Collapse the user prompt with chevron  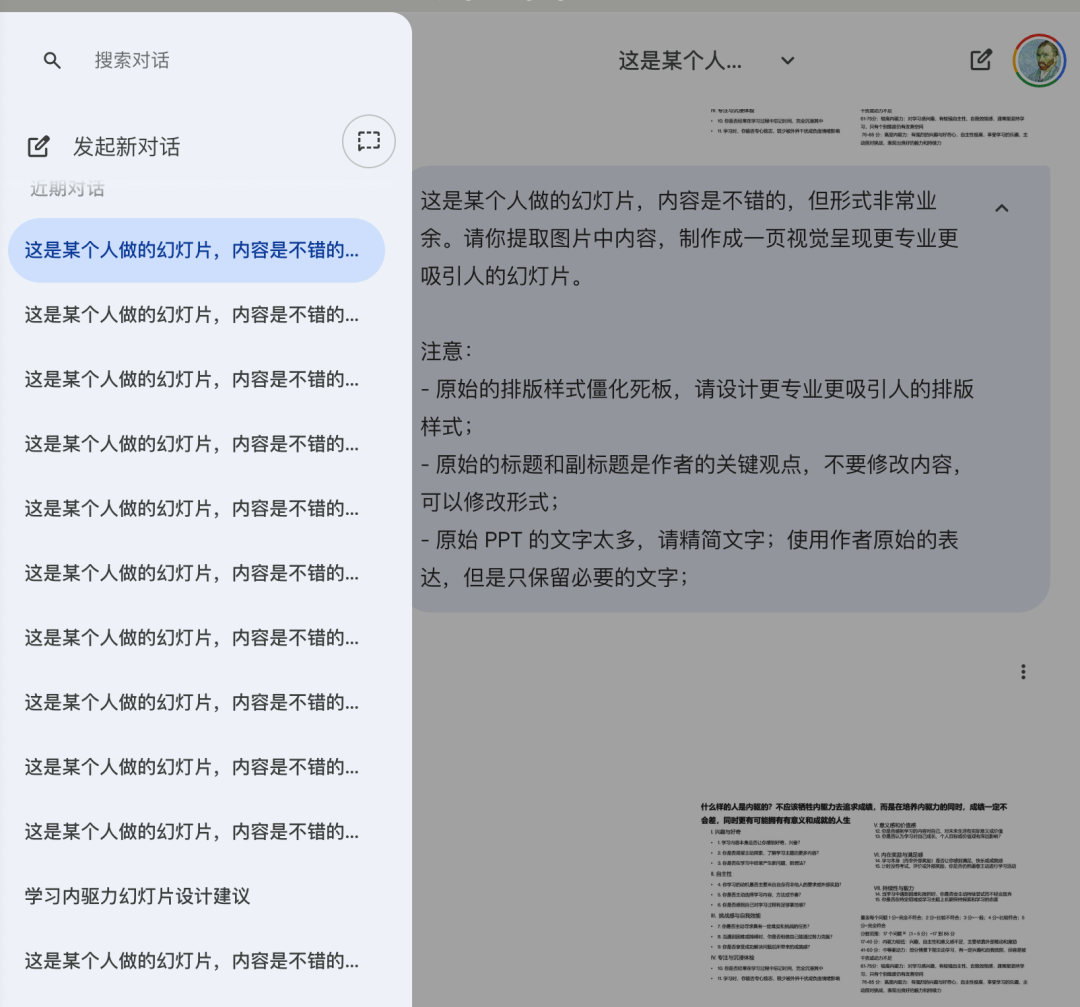1001,207
